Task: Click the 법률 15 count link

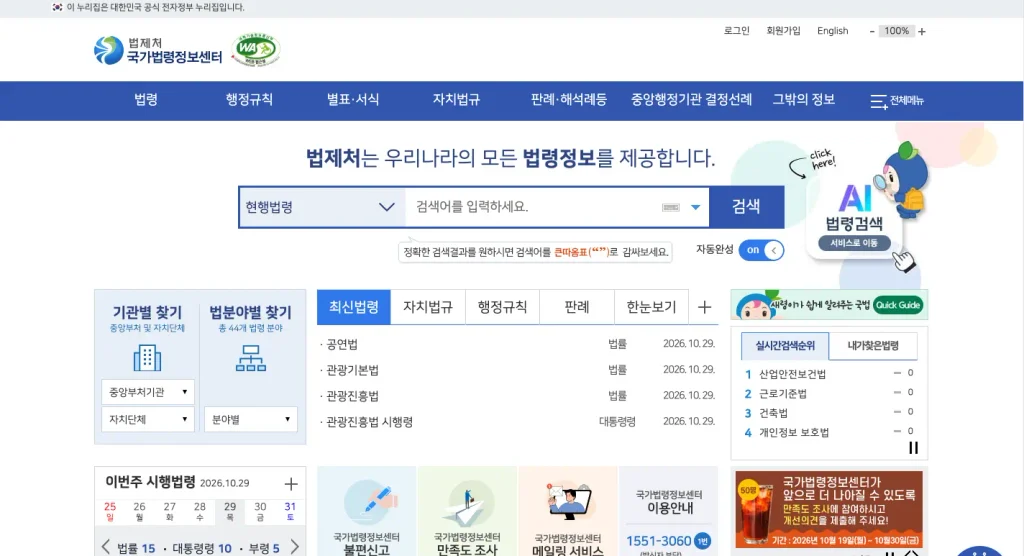Action: point(136,548)
